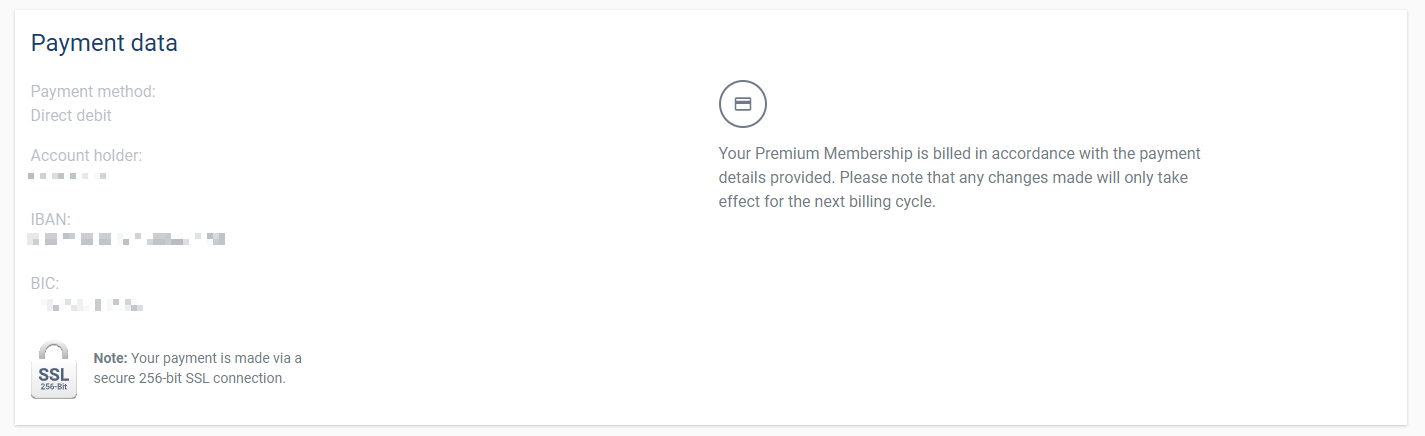Viewport: 1425px width, 436px height.
Task: Click the Account holder label
Action: (86, 155)
